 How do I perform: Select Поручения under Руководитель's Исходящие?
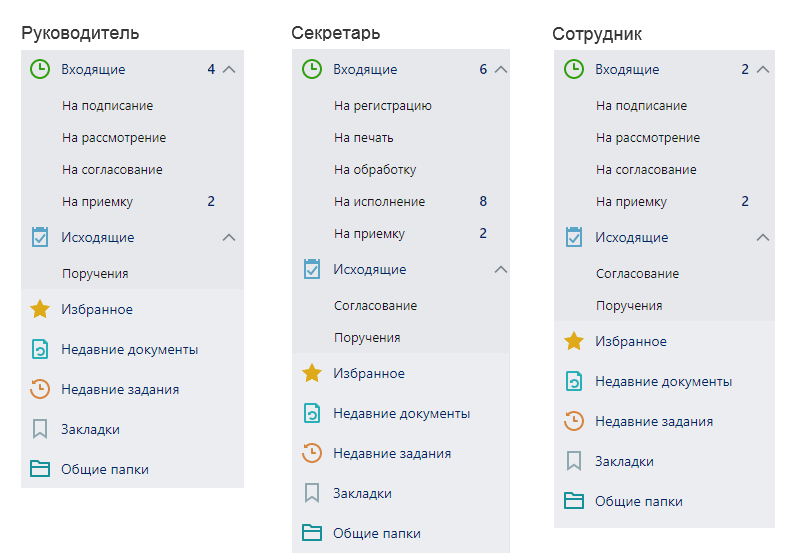pos(95,273)
